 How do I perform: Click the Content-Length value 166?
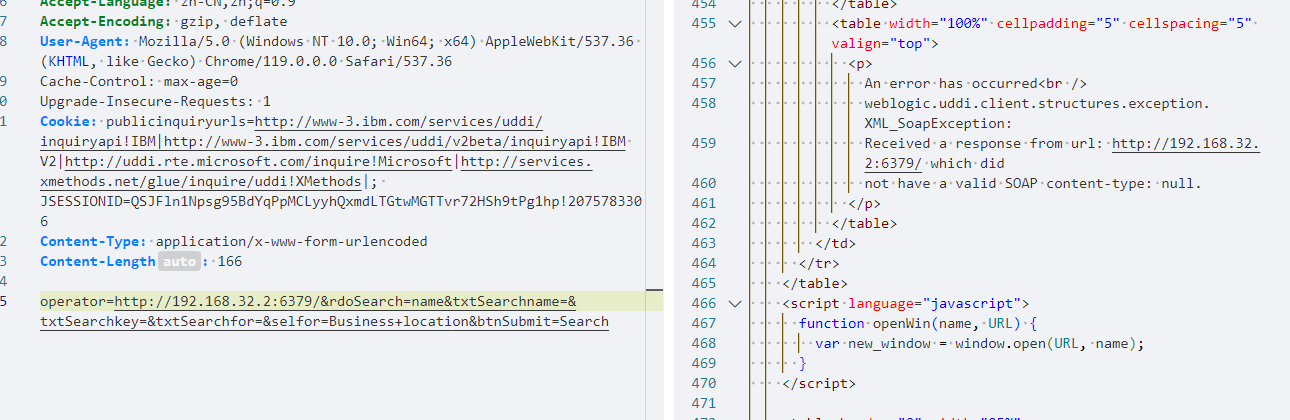[229, 262]
